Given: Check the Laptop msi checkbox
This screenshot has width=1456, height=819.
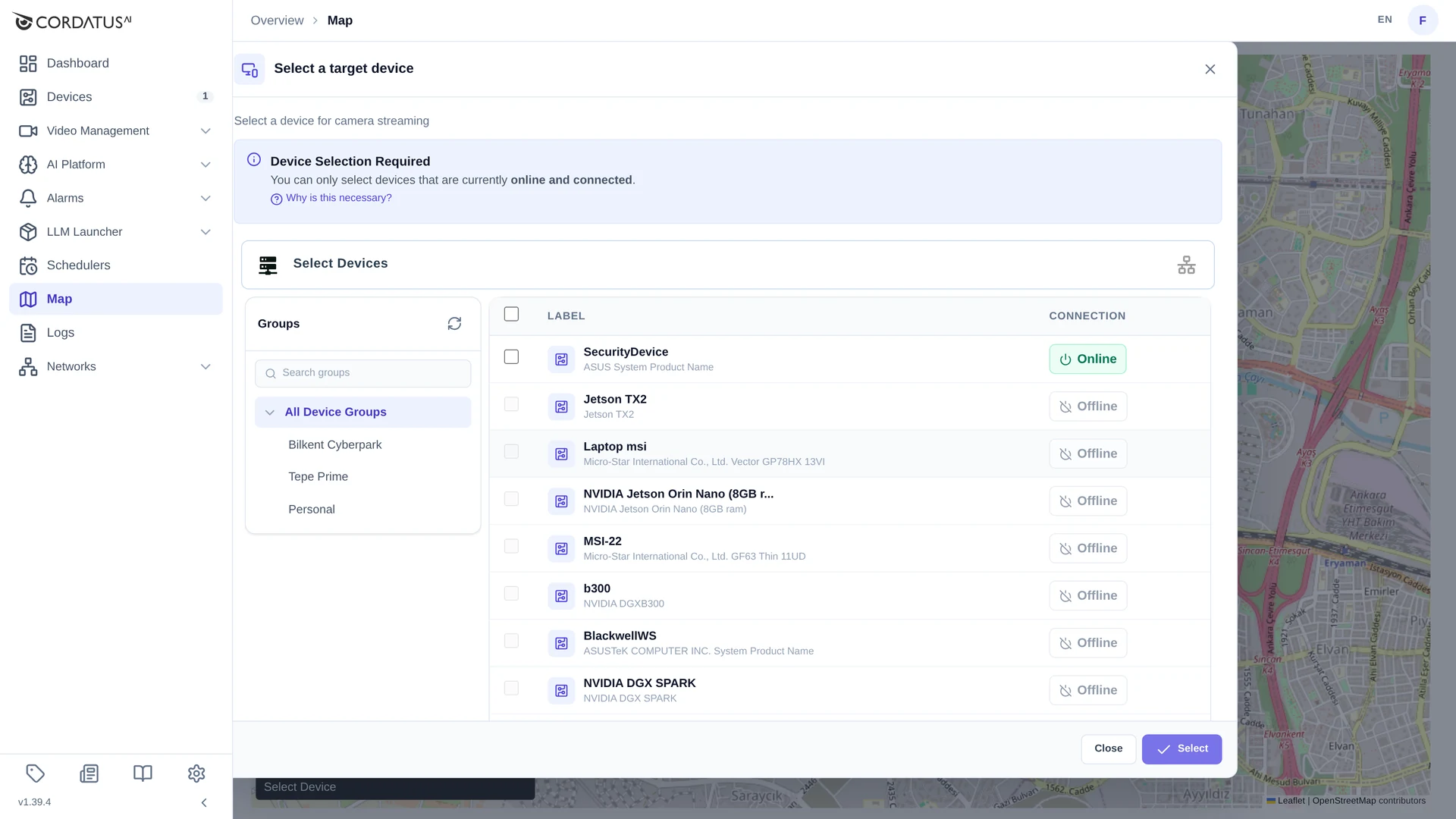Looking at the screenshot, I should (x=512, y=451).
